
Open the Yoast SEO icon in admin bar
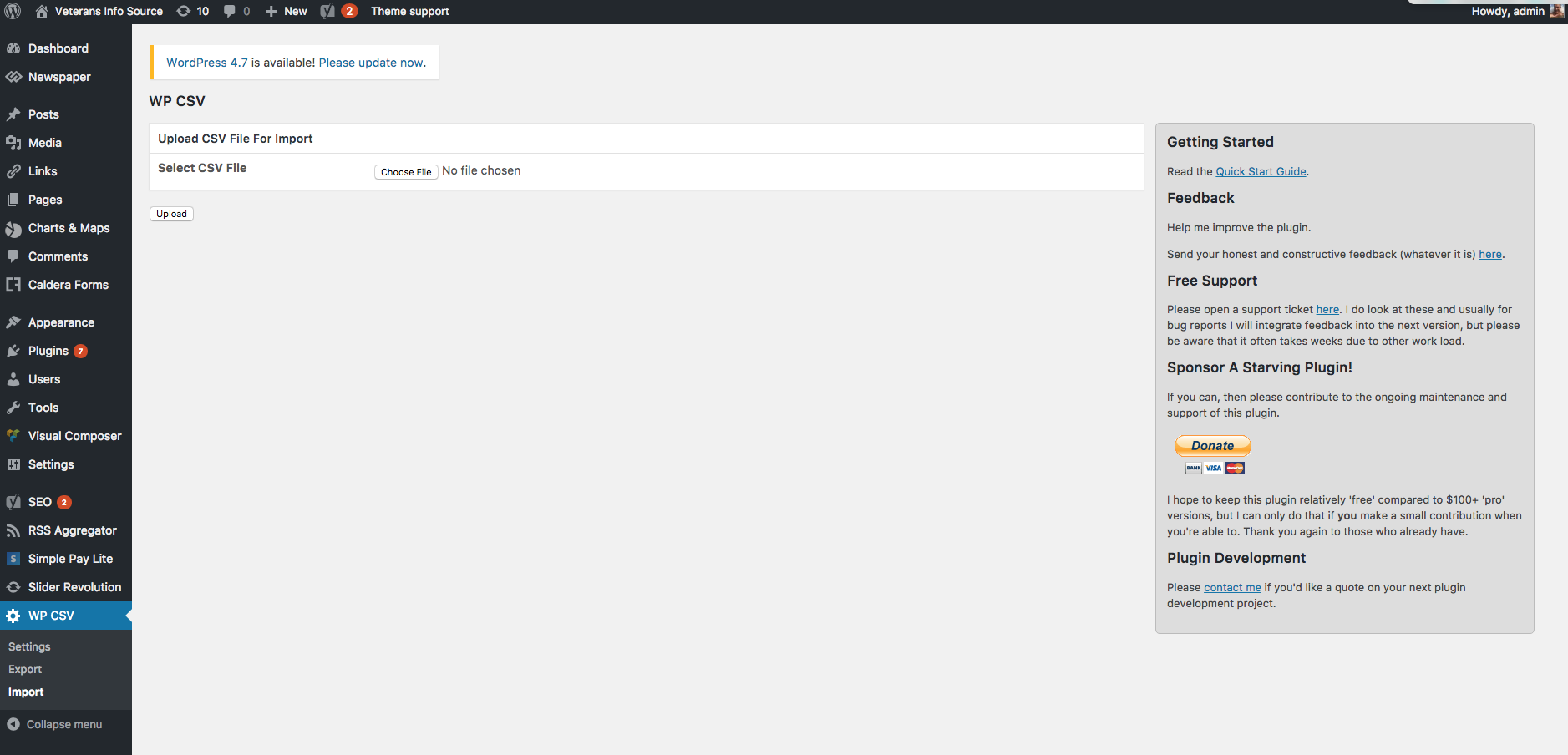(x=327, y=11)
